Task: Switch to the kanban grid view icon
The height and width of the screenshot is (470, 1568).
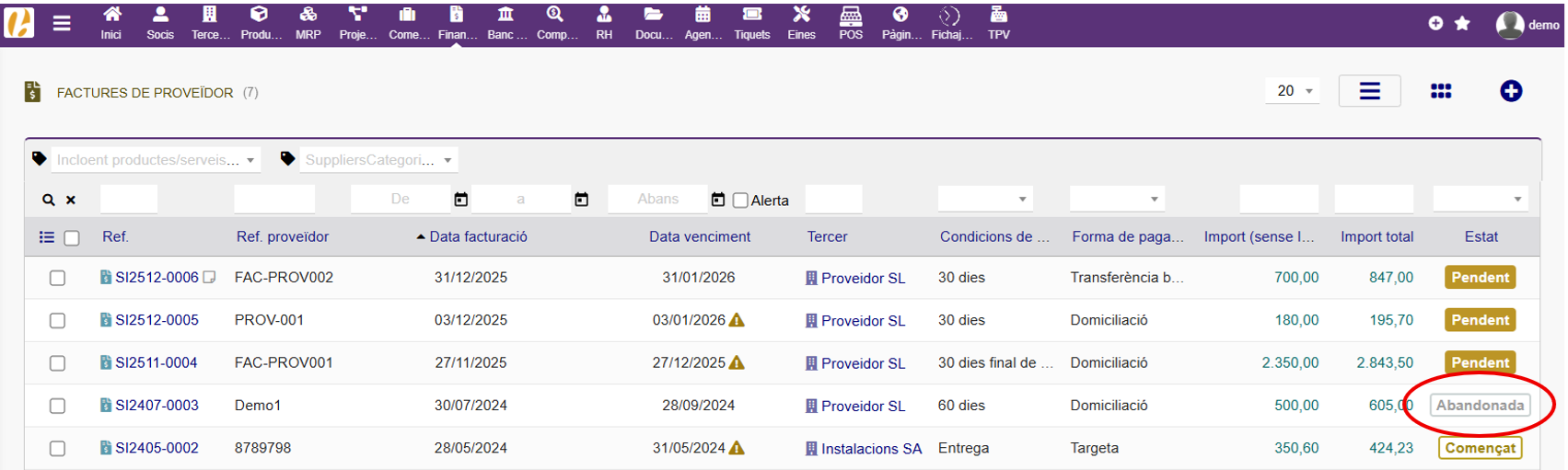Action: click(1441, 91)
